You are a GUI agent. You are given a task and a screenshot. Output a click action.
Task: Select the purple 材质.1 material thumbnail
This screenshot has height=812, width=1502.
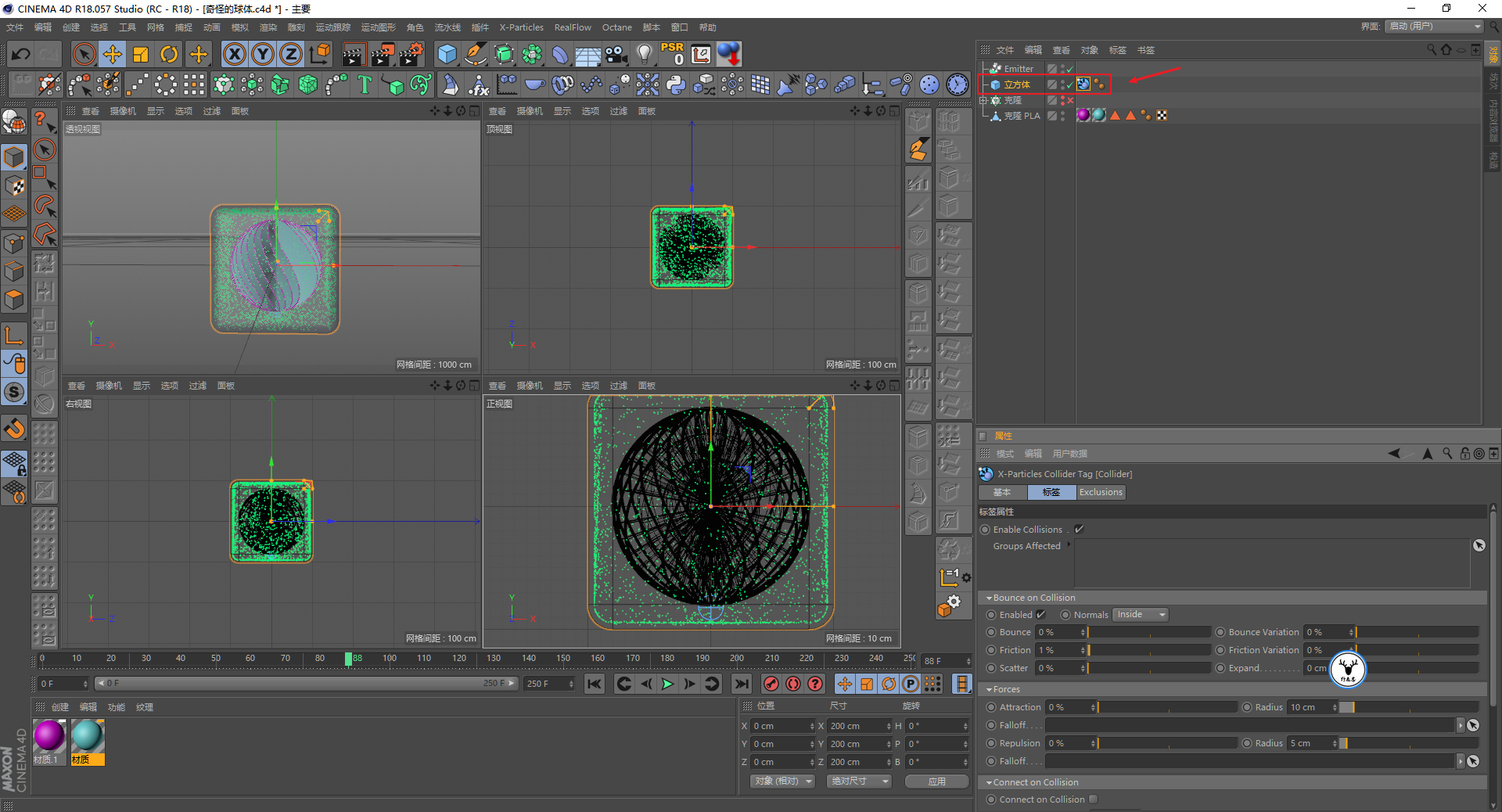point(49,736)
